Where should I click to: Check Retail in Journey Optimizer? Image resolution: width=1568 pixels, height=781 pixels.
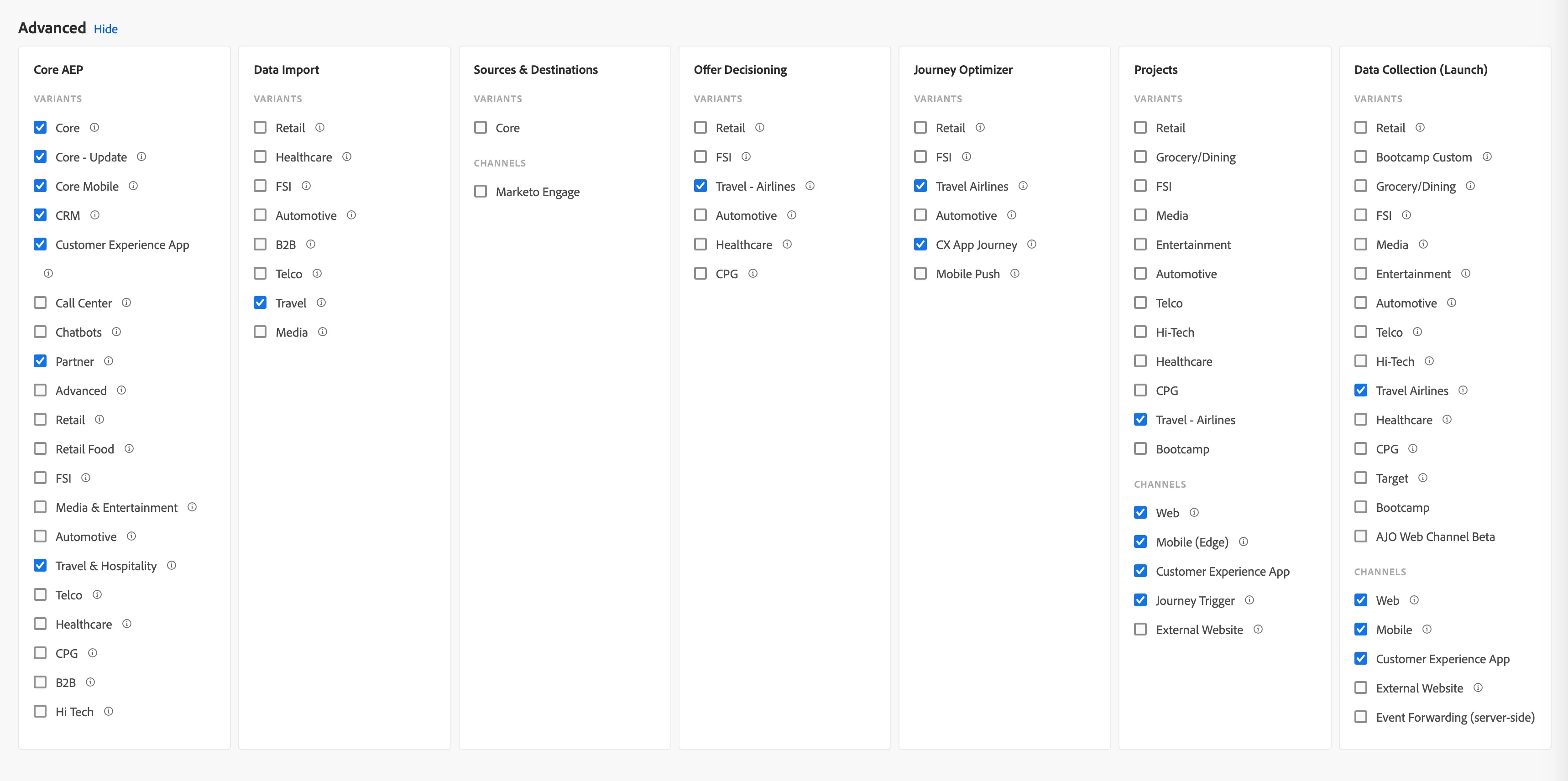pos(920,127)
